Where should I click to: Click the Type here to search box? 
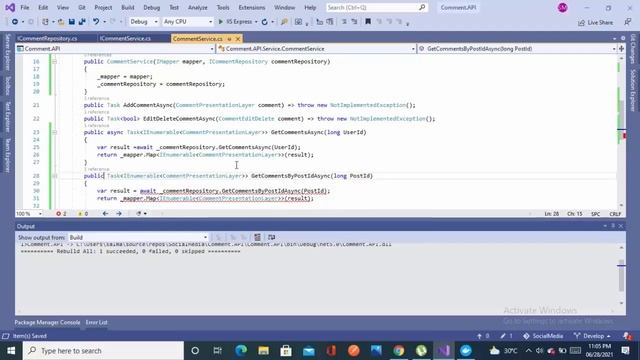[x=103, y=351]
